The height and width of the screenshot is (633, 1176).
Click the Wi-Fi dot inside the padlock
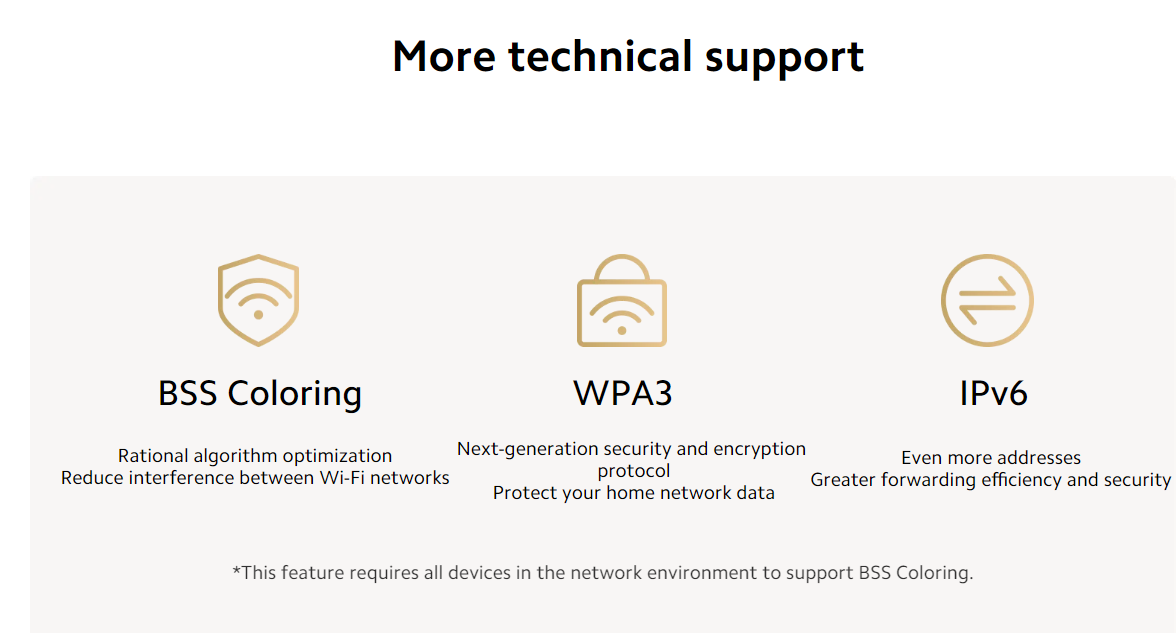[622, 331]
